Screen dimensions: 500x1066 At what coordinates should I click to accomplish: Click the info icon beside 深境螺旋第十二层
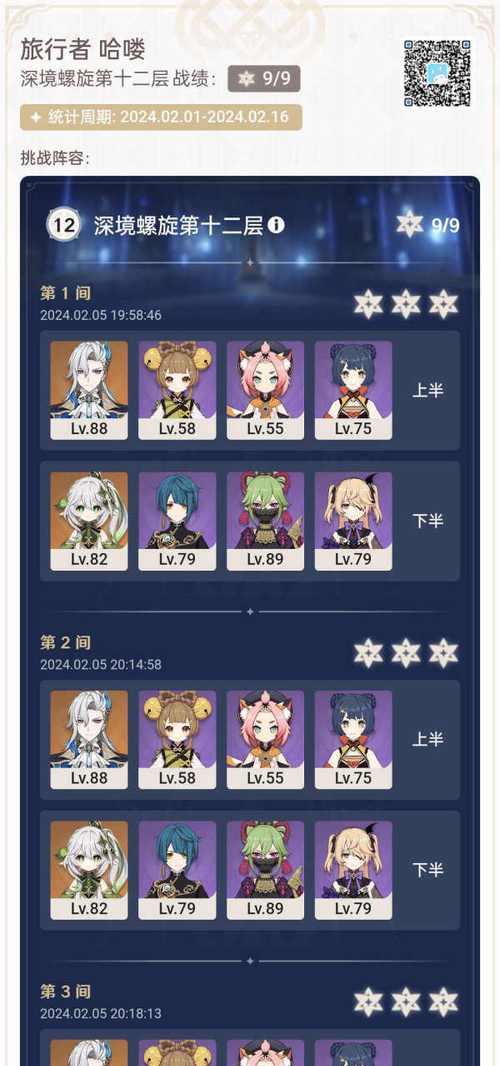(x=276, y=224)
